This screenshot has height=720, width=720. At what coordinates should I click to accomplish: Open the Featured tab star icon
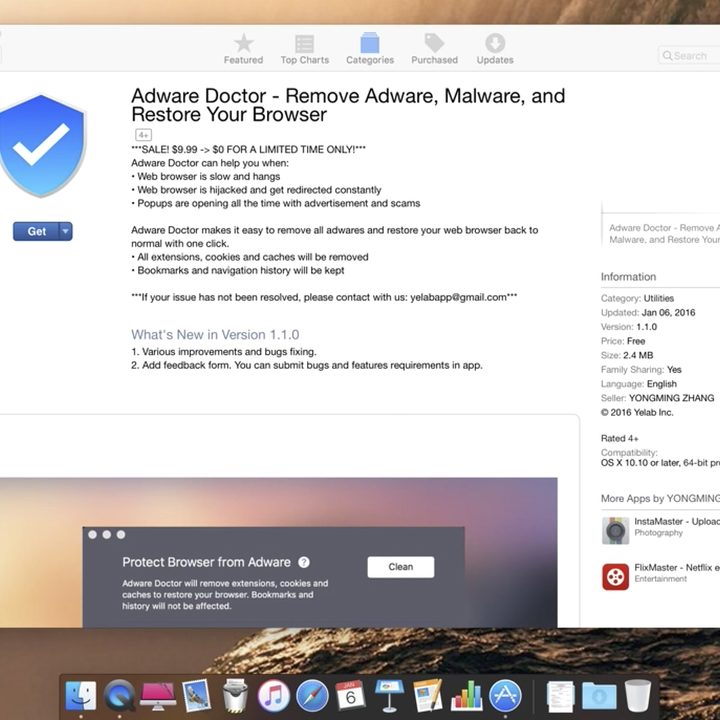pos(243,43)
